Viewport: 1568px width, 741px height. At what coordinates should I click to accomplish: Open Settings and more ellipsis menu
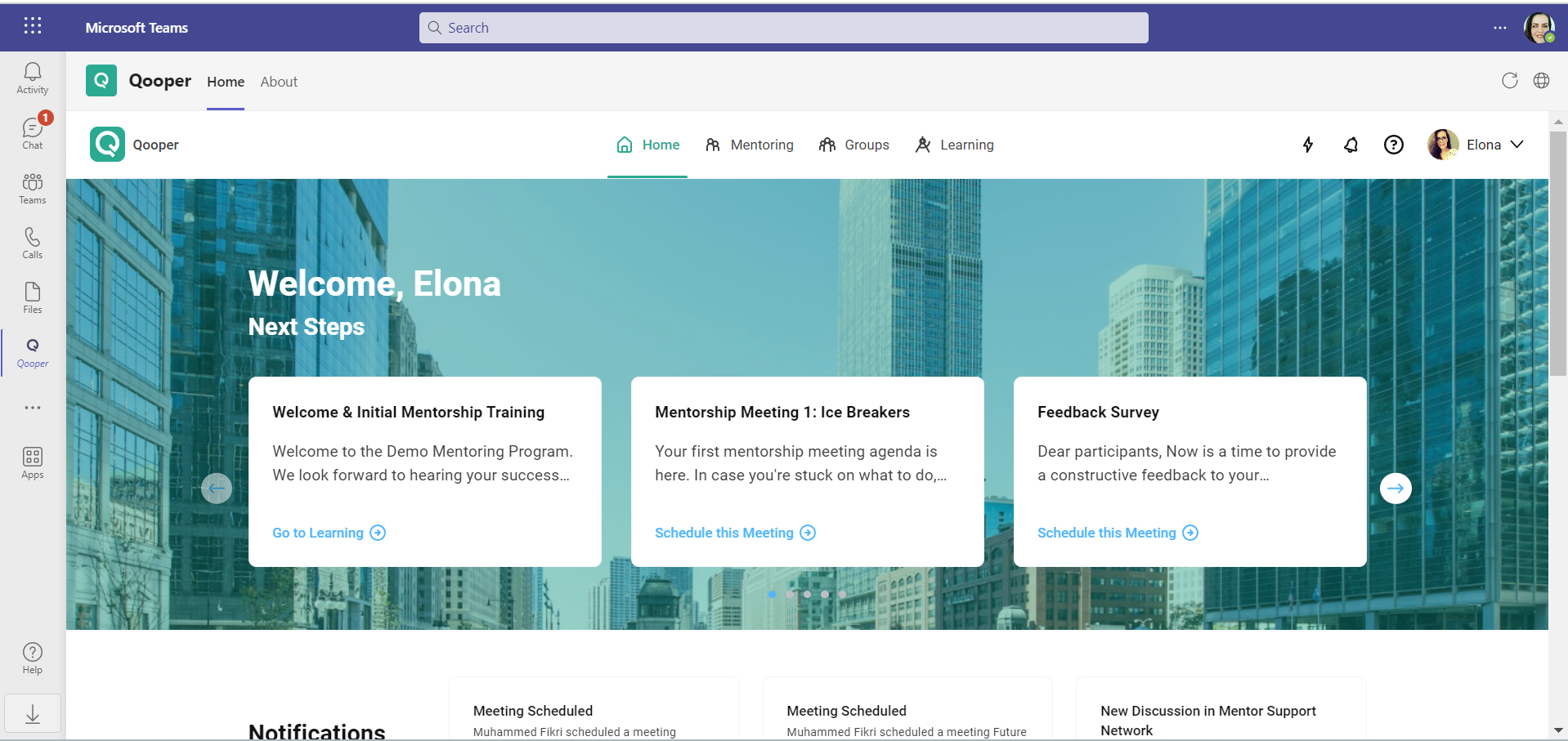1499,28
